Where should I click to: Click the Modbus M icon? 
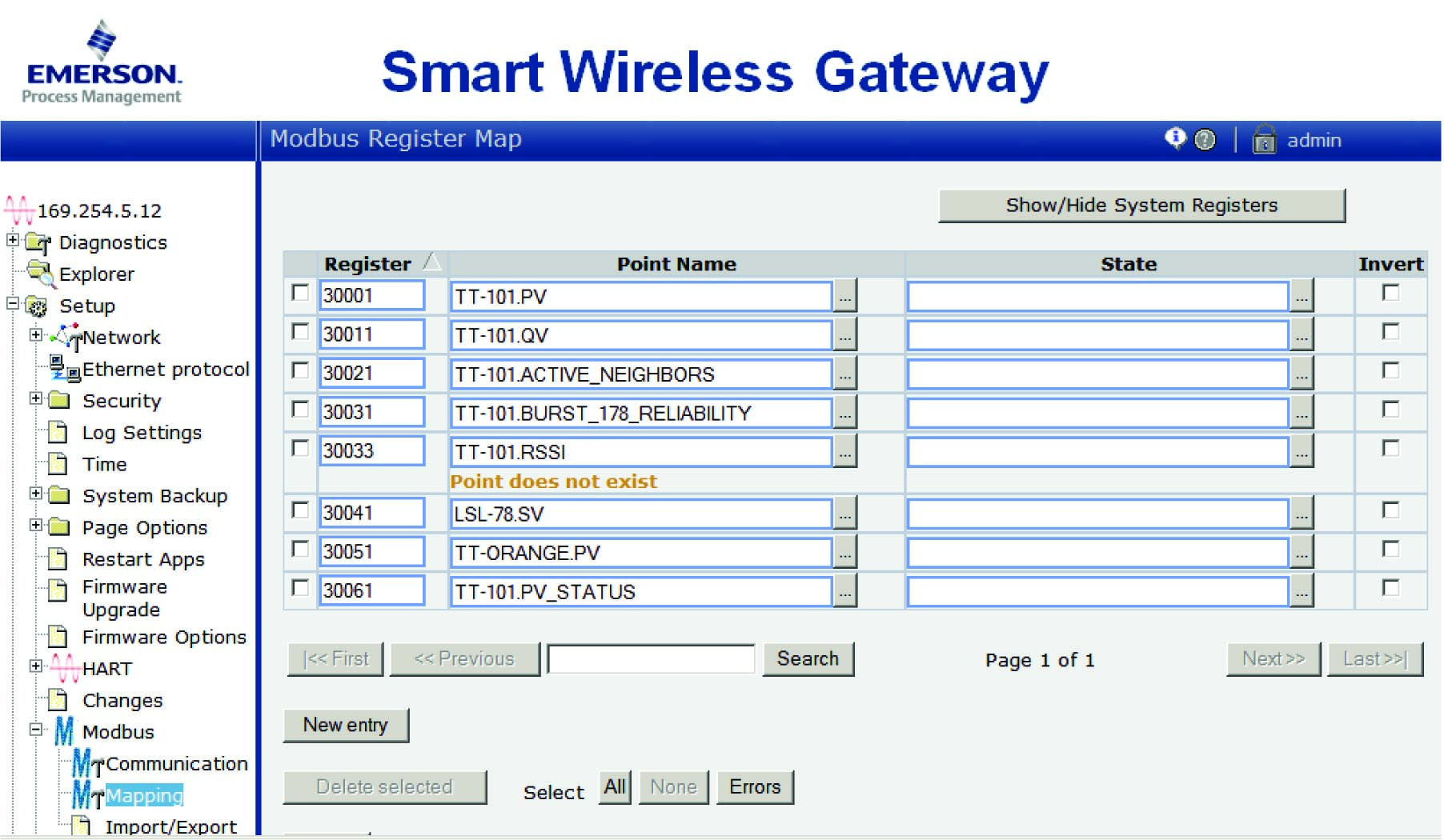coord(64,731)
